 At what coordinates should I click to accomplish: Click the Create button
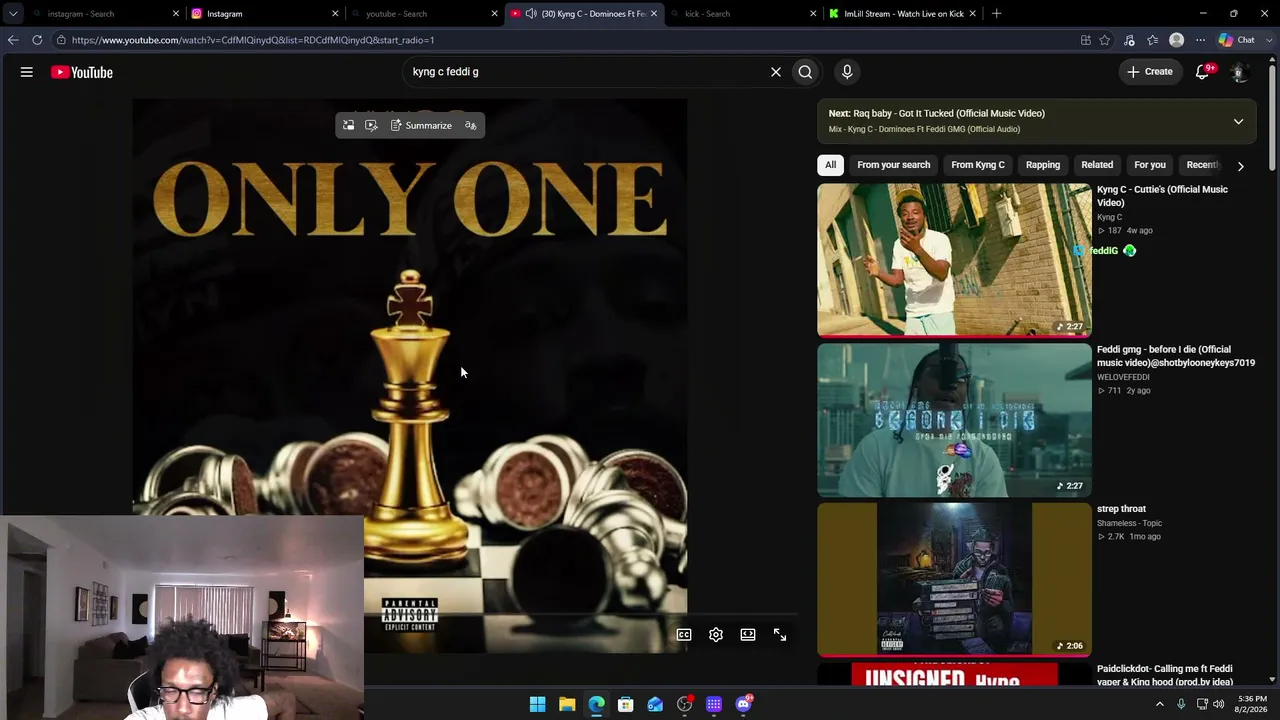(1150, 72)
